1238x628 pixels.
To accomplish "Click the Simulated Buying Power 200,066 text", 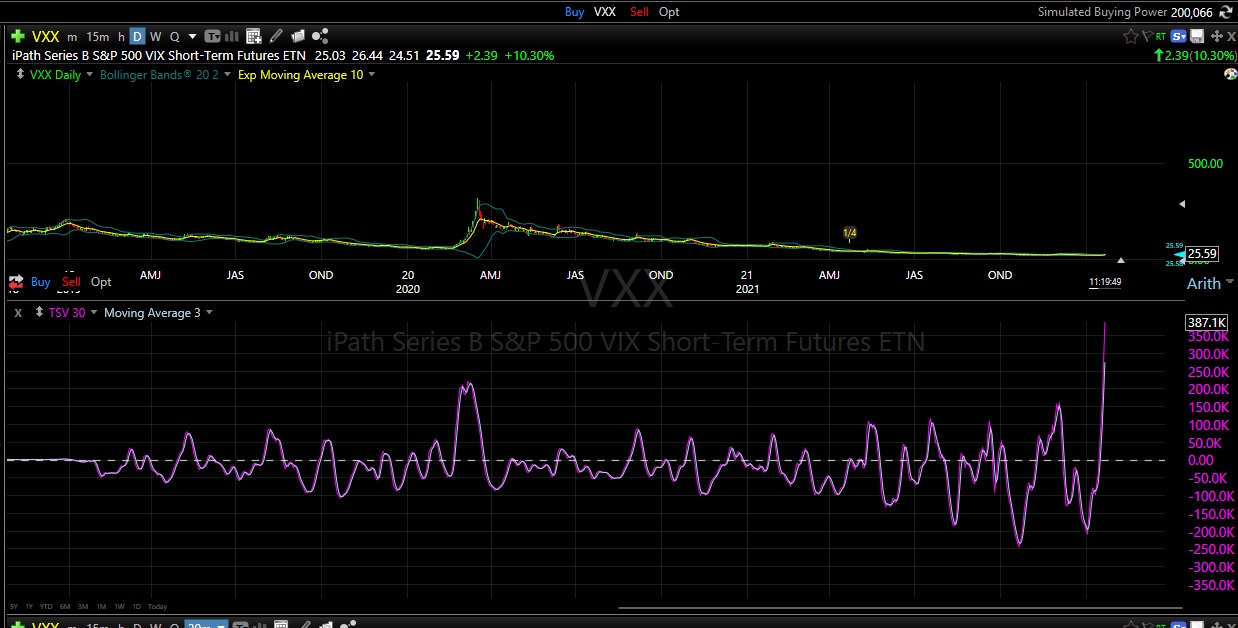I will coord(1125,12).
